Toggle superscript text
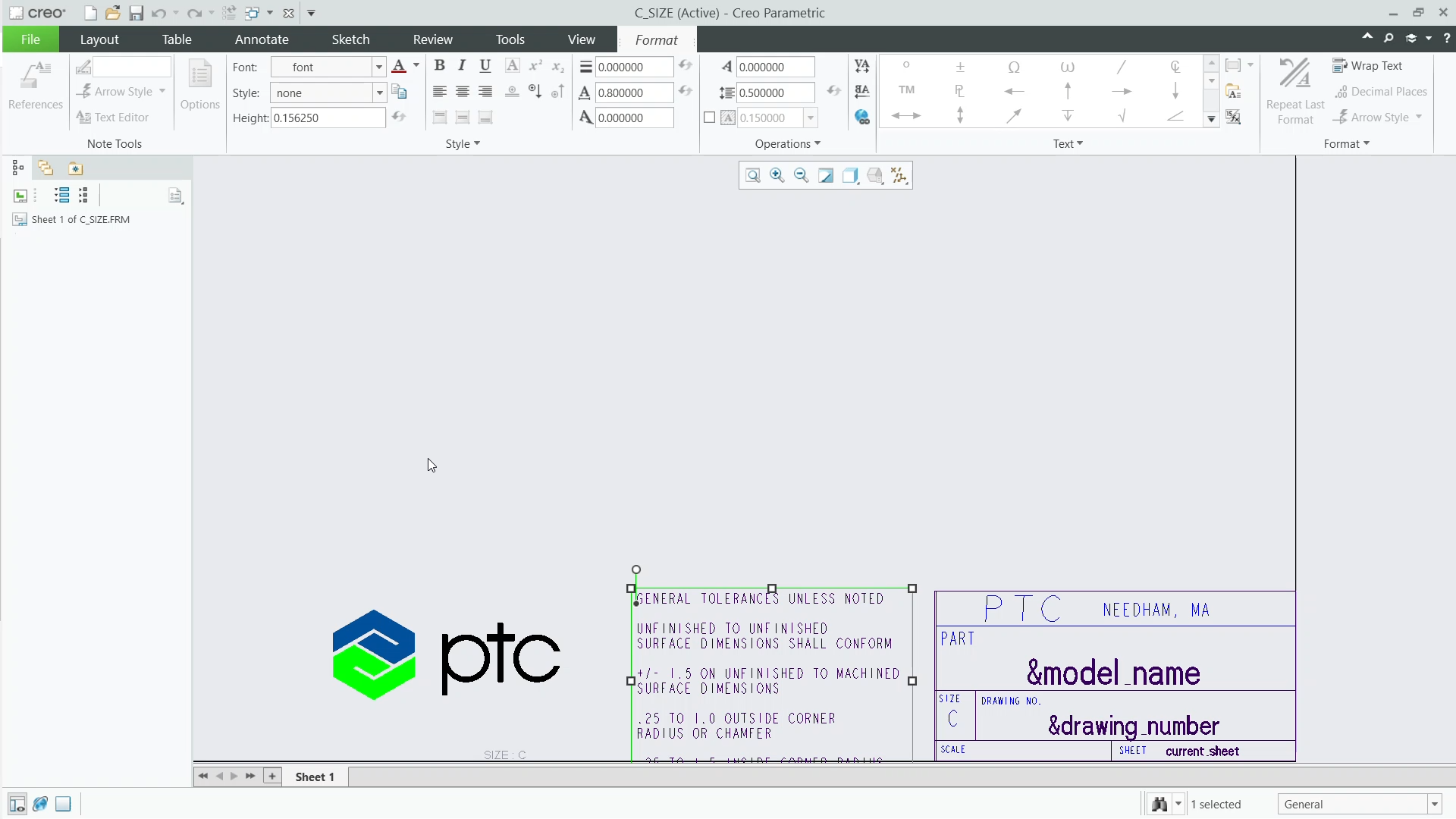The image size is (1456, 819). pyautogui.click(x=535, y=66)
